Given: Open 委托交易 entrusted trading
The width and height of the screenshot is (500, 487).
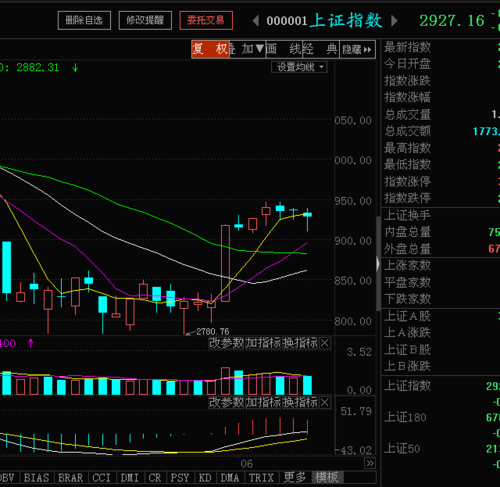Looking at the screenshot, I should tap(206, 20).
